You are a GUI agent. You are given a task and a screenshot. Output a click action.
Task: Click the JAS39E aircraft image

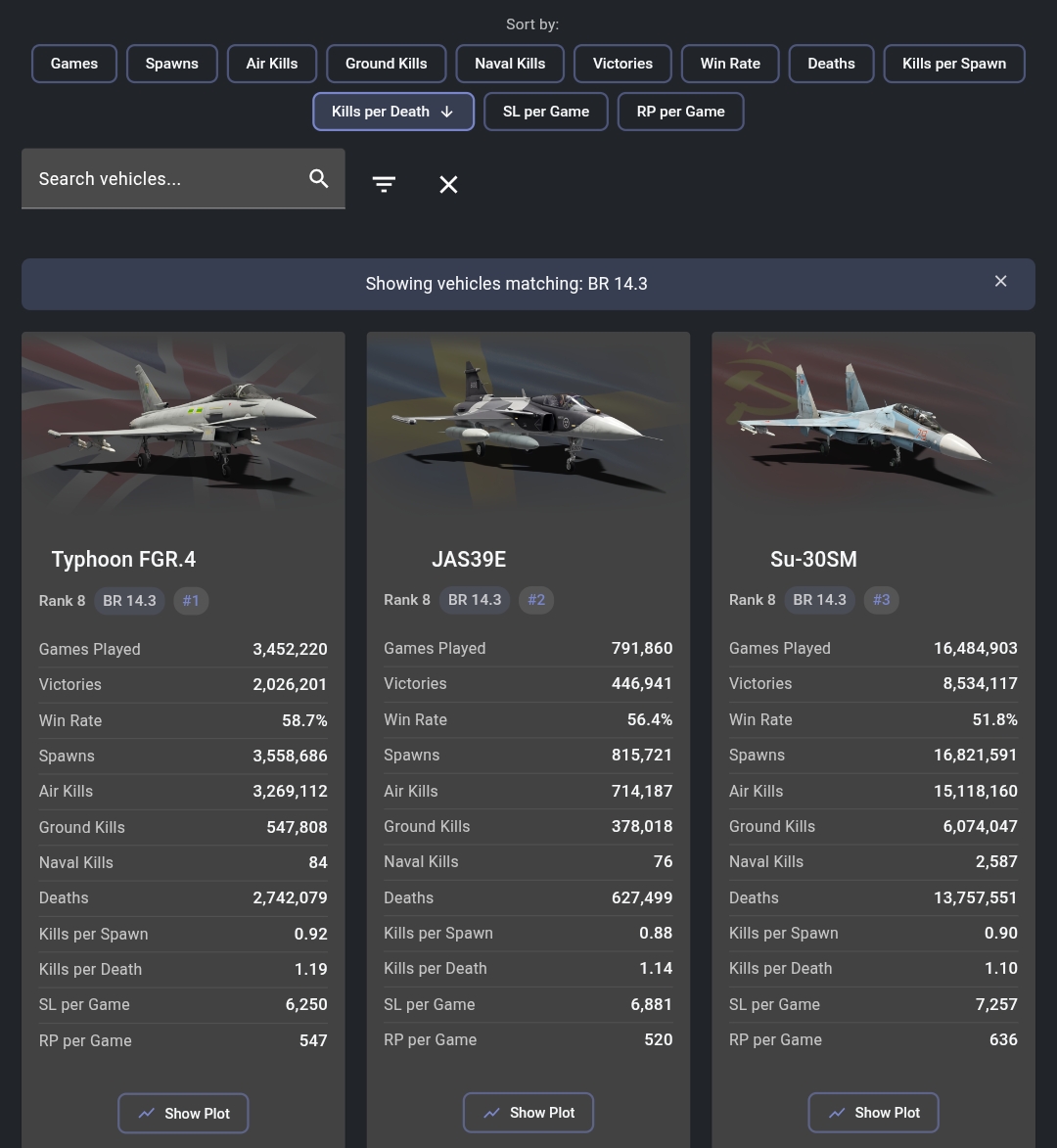[528, 423]
